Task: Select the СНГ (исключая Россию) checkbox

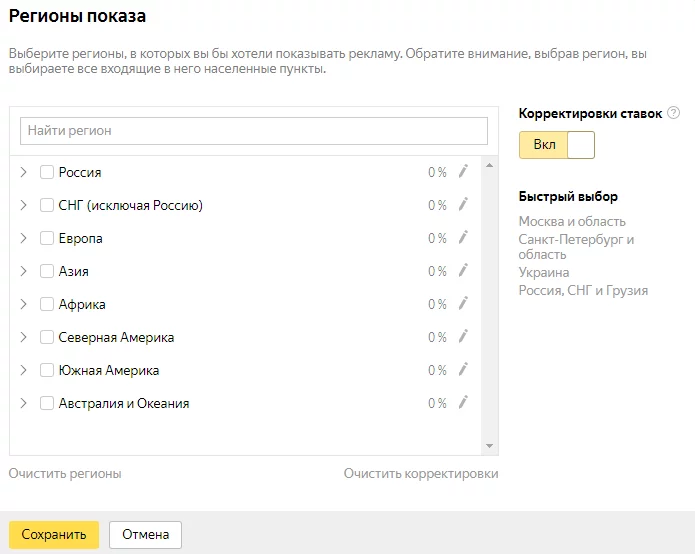Action: 47,205
